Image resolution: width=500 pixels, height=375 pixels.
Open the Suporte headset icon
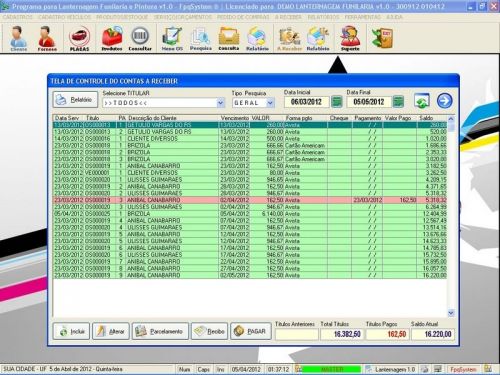(350, 38)
